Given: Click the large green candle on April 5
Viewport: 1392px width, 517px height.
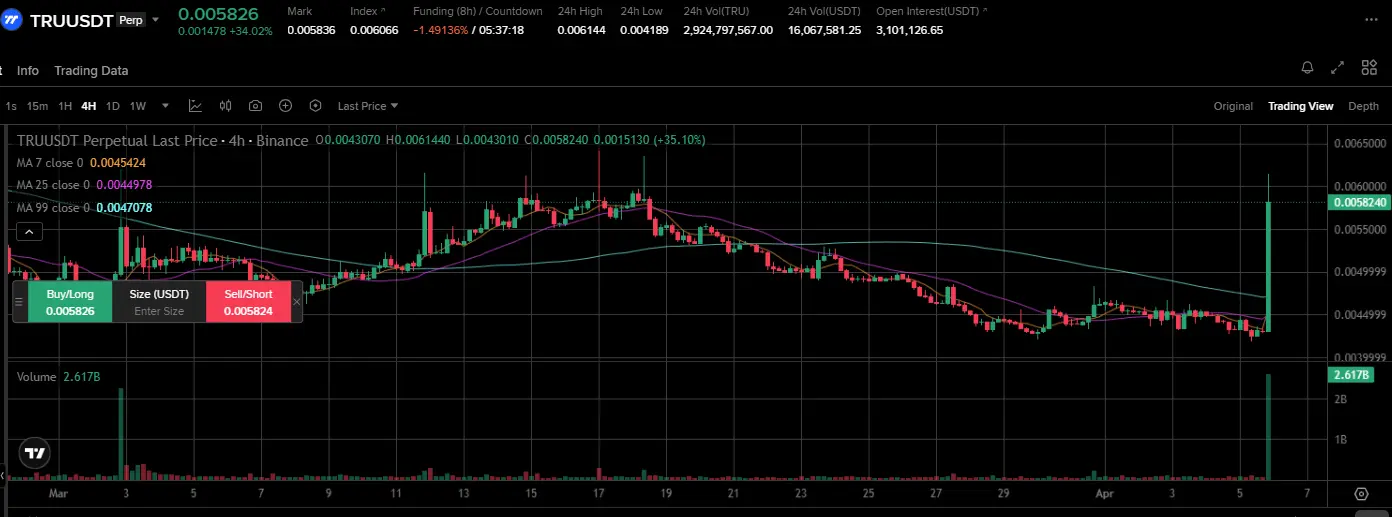Looking at the screenshot, I should click(x=1268, y=265).
